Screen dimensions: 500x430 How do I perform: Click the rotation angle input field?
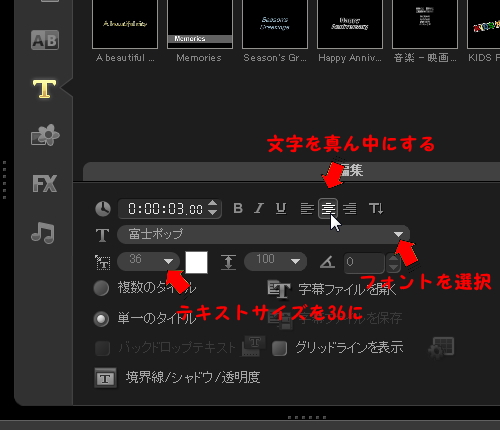pos(365,262)
